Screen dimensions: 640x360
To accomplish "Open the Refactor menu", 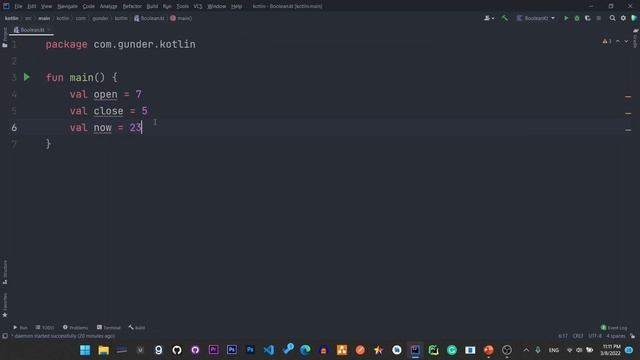I will pyautogui.click(x=132, y=6).
